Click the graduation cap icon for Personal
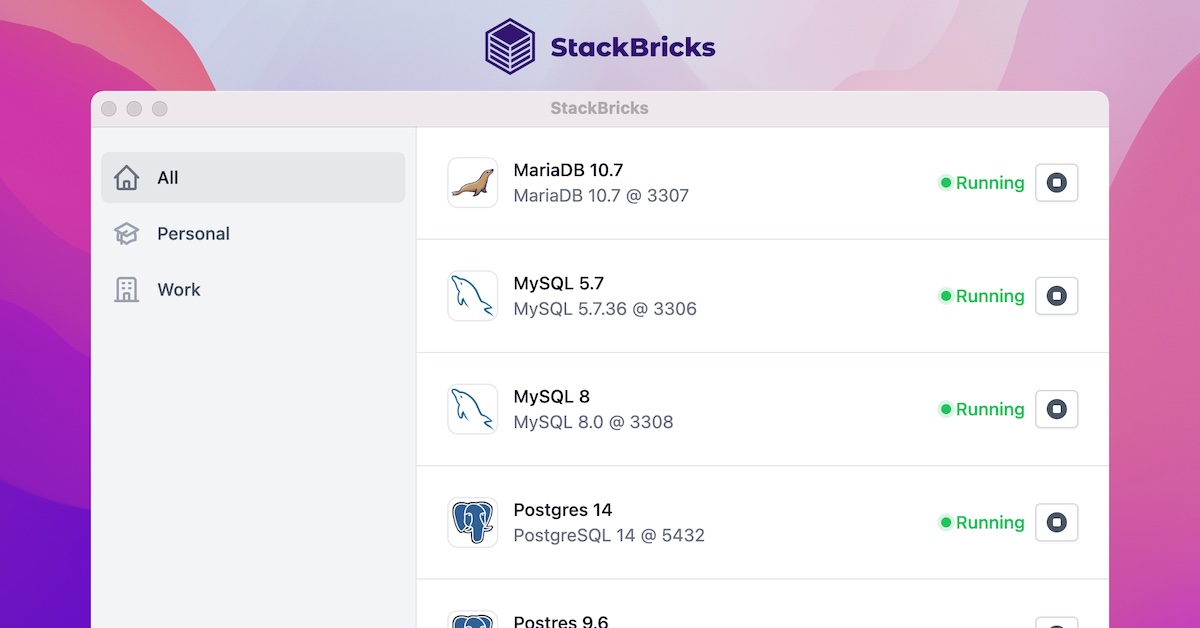Image resolution: width=1200 pixels, height=628 pixels. tap(127, 233)
